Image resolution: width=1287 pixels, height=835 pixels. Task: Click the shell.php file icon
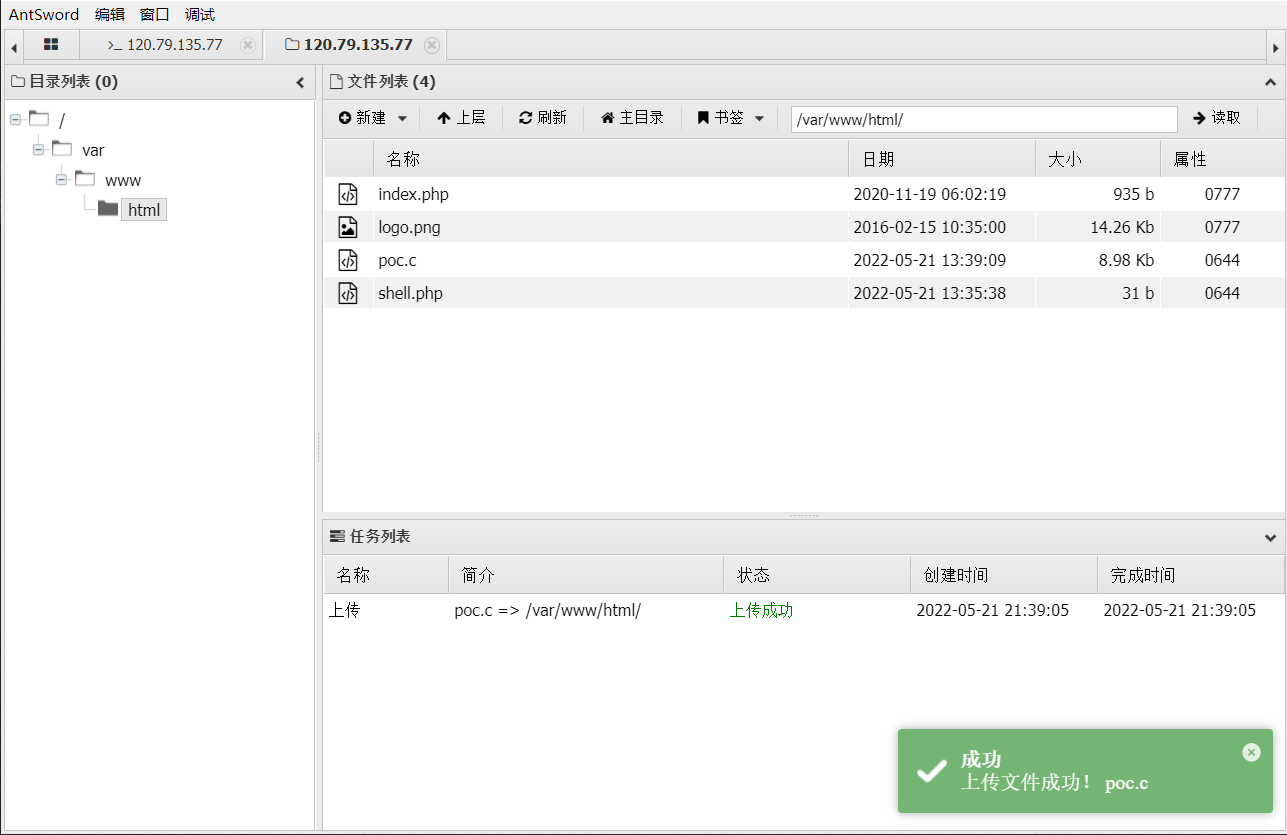347,293
